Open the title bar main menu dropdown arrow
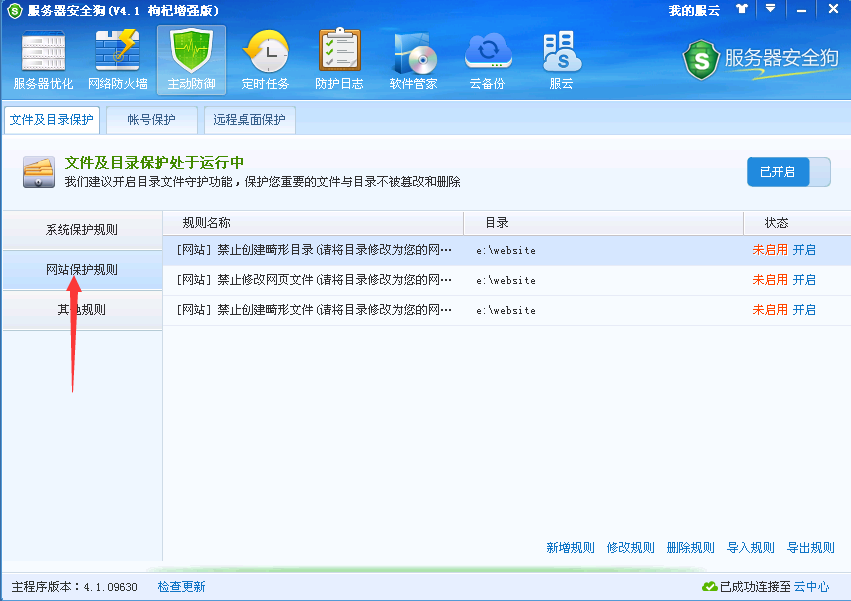 (769, 9)
